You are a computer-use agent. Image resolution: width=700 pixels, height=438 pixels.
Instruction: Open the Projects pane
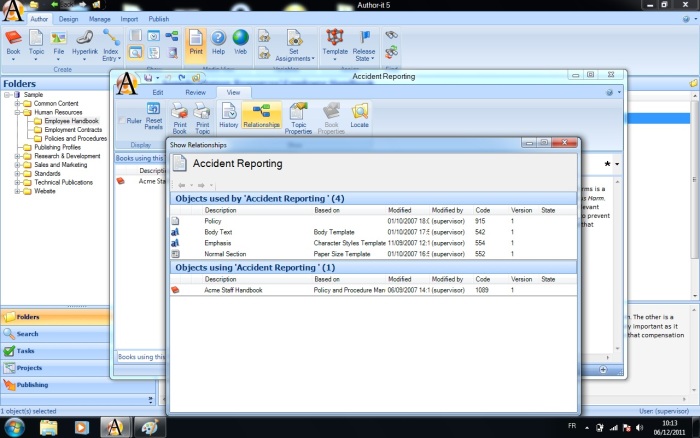pyautogui.click(x=55, y=368)
